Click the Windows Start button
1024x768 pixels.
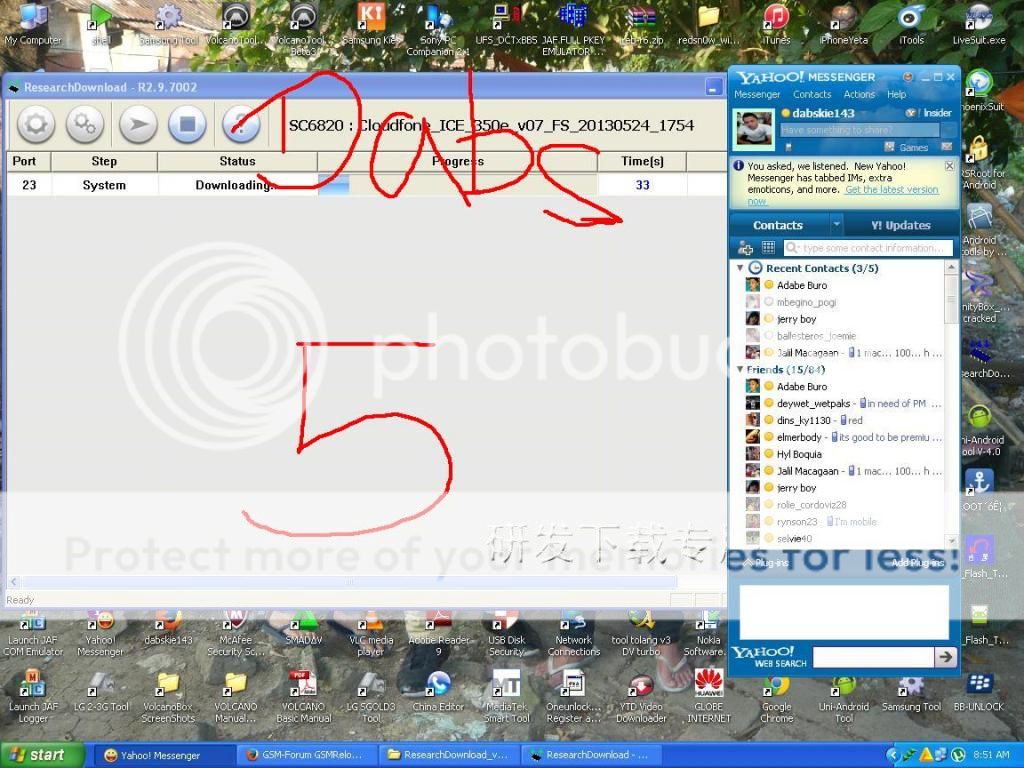[38, 755]
